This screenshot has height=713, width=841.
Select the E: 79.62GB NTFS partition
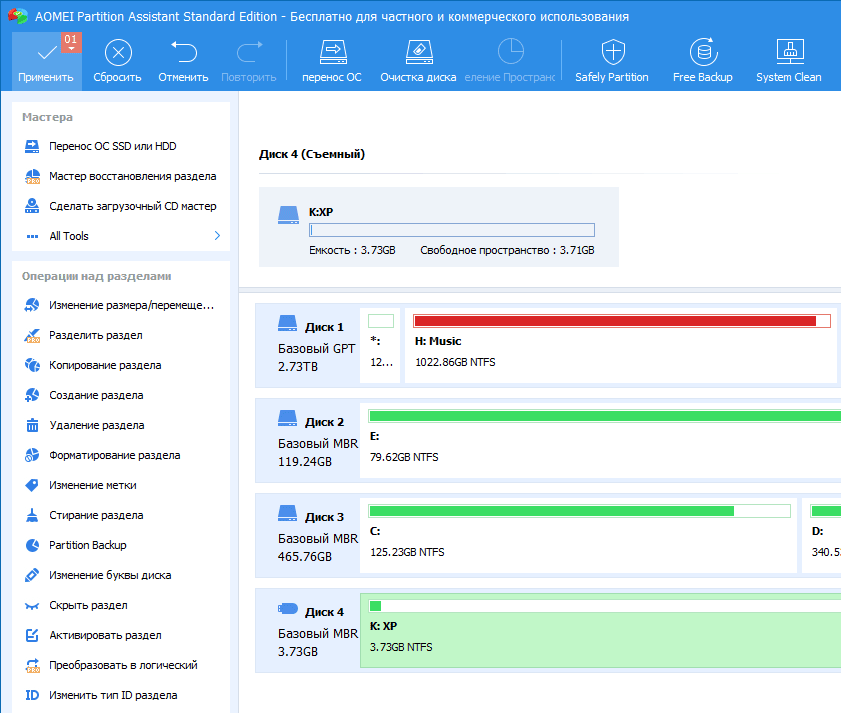click(x=600, y=440)
